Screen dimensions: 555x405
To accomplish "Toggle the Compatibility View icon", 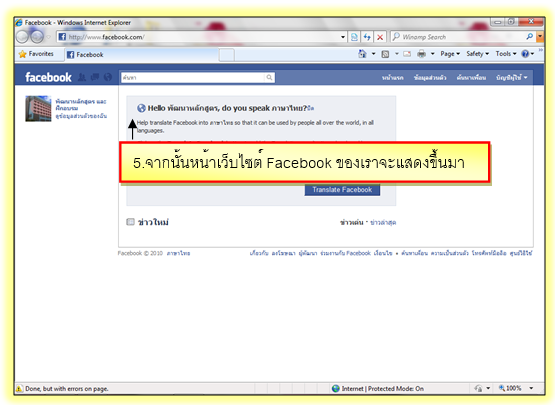I will [x=354, y=37].
